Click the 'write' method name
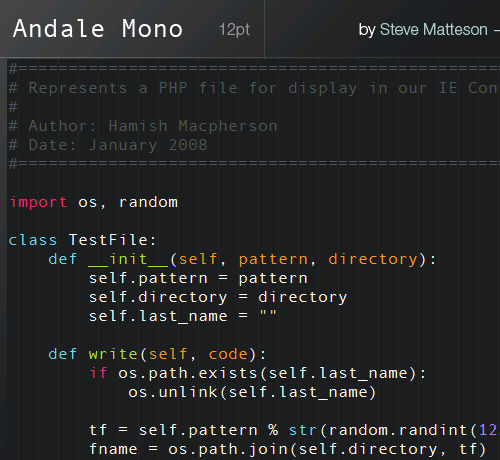Screen dimensions: 500x460 pyautogui.click(x=113, y=354)
